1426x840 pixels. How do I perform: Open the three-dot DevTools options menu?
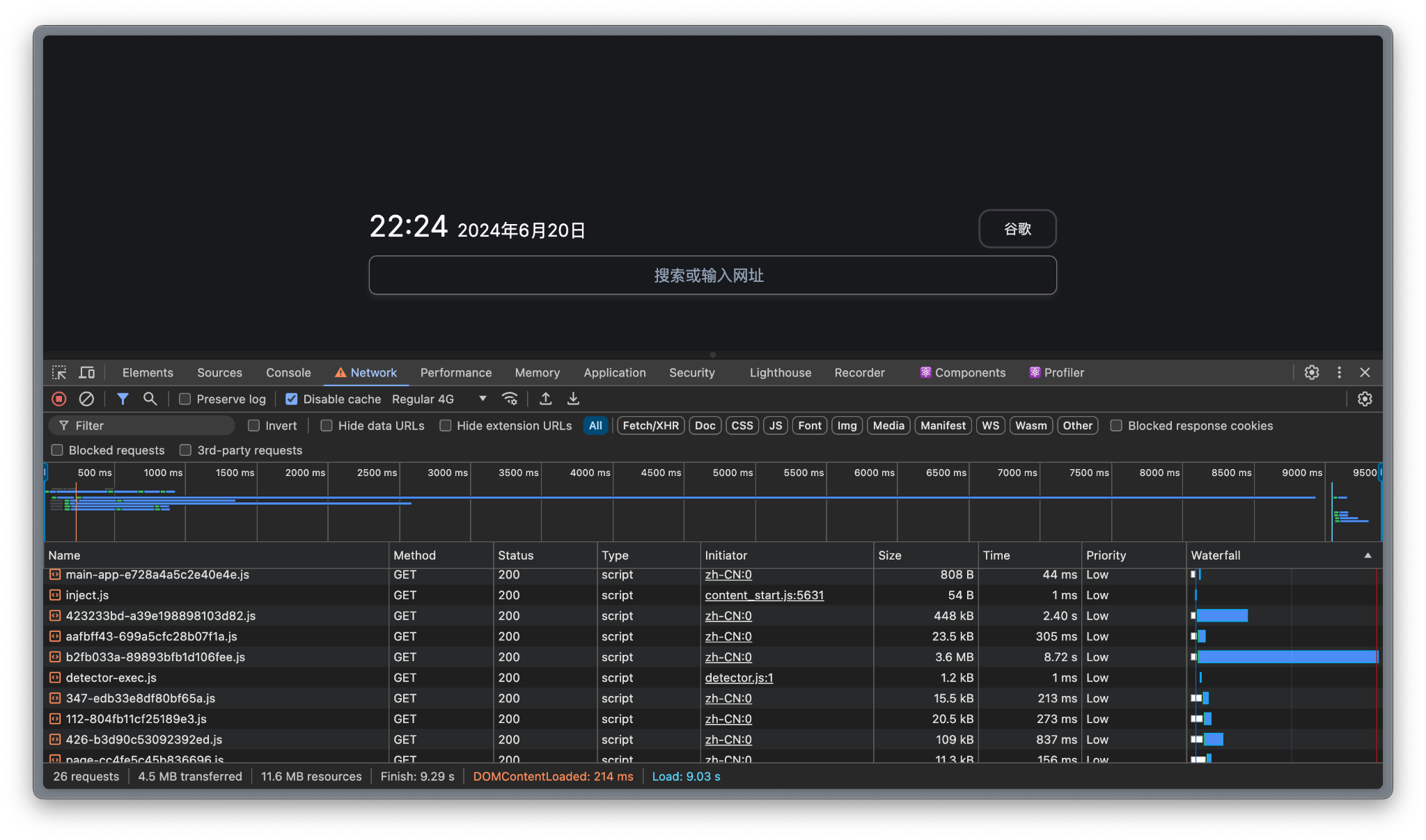(x=1338, y=372)
